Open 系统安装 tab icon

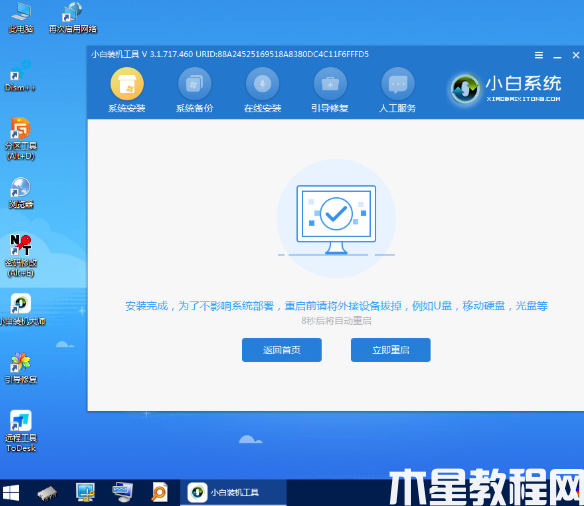(127, 85)
